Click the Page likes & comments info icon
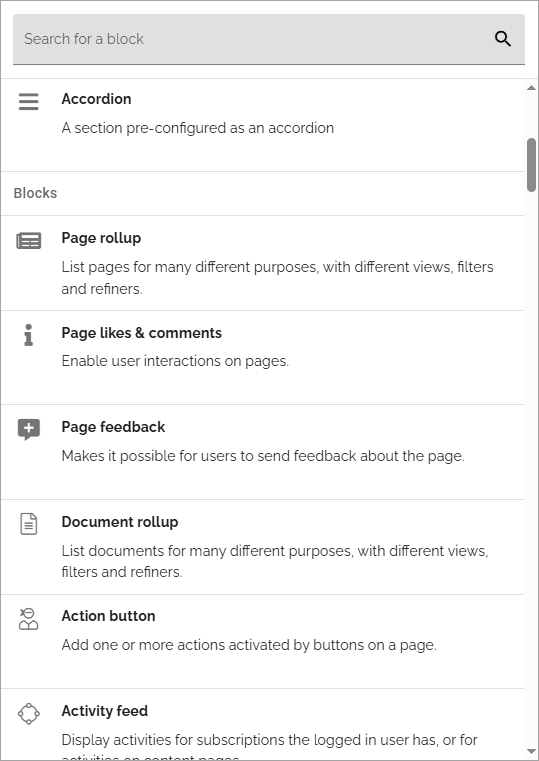 [29, 335]
